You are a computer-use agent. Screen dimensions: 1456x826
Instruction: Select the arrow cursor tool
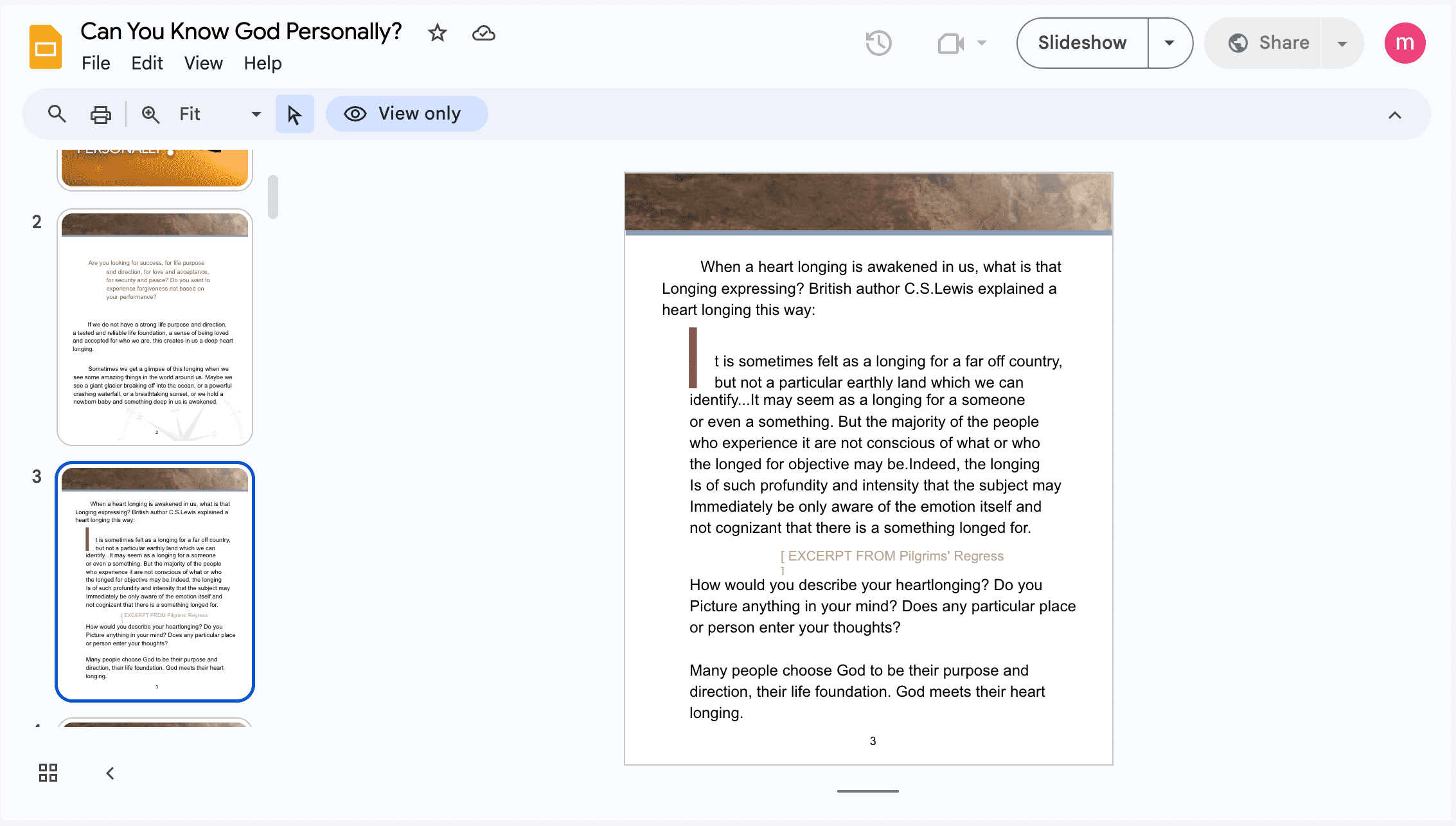pyautogui.click(x=294, y=114)
